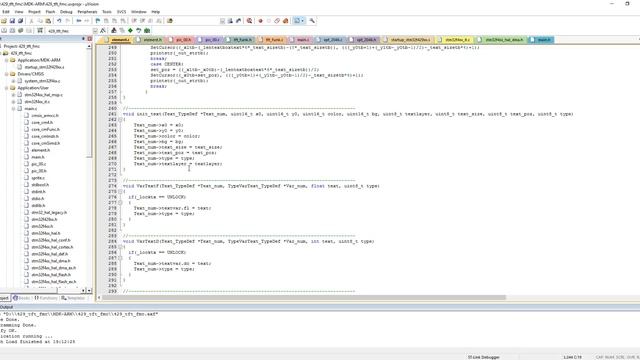The width and height of the screenshot is (640, 360).
Task: Open the Configuration wrench icon
Action: (x=312, y=21)
